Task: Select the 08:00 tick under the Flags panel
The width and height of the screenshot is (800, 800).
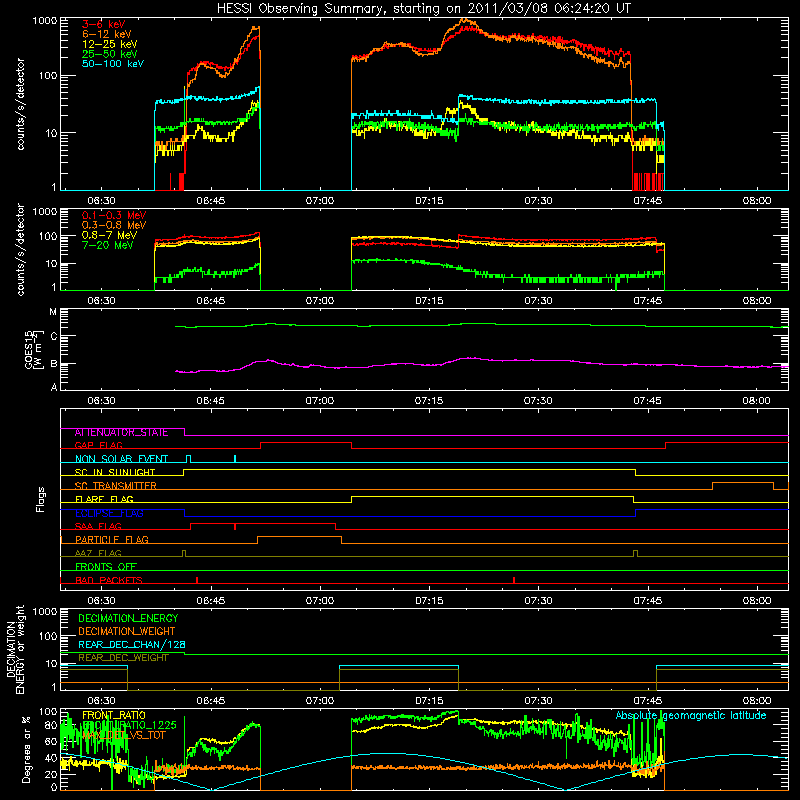Action: click(757, 601)
